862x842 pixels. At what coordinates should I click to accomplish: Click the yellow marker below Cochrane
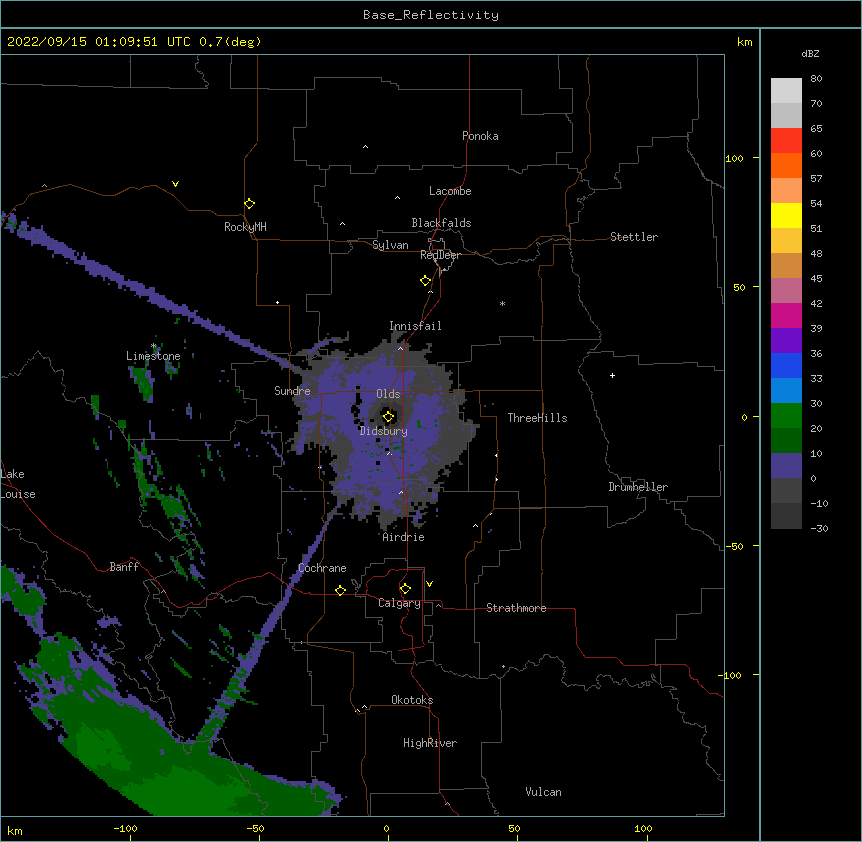click(340, 590)
